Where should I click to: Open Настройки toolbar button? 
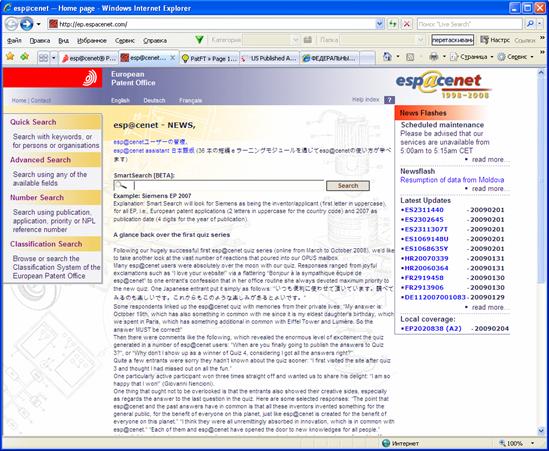point(495,40)
